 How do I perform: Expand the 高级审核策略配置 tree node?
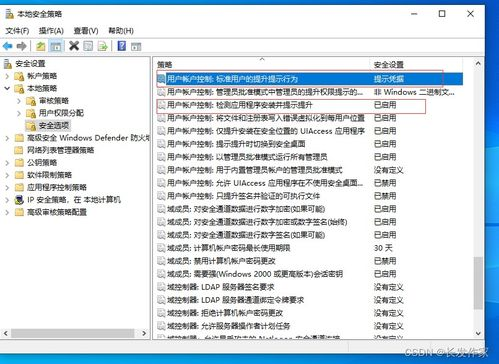7,212
